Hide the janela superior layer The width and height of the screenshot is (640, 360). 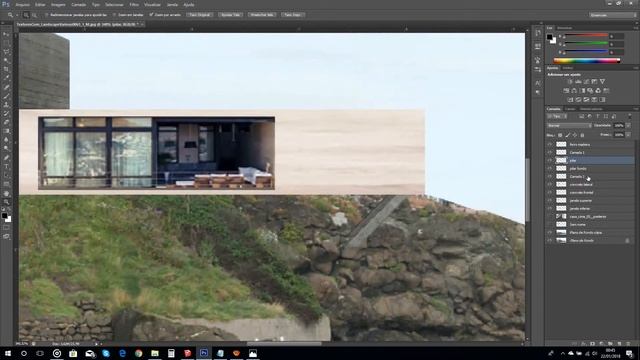550,200
